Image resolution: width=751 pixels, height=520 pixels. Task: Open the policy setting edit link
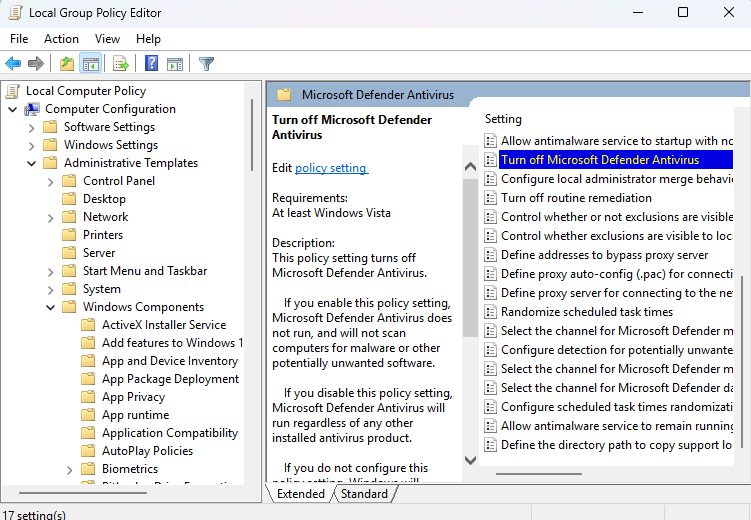pos(331,168)
